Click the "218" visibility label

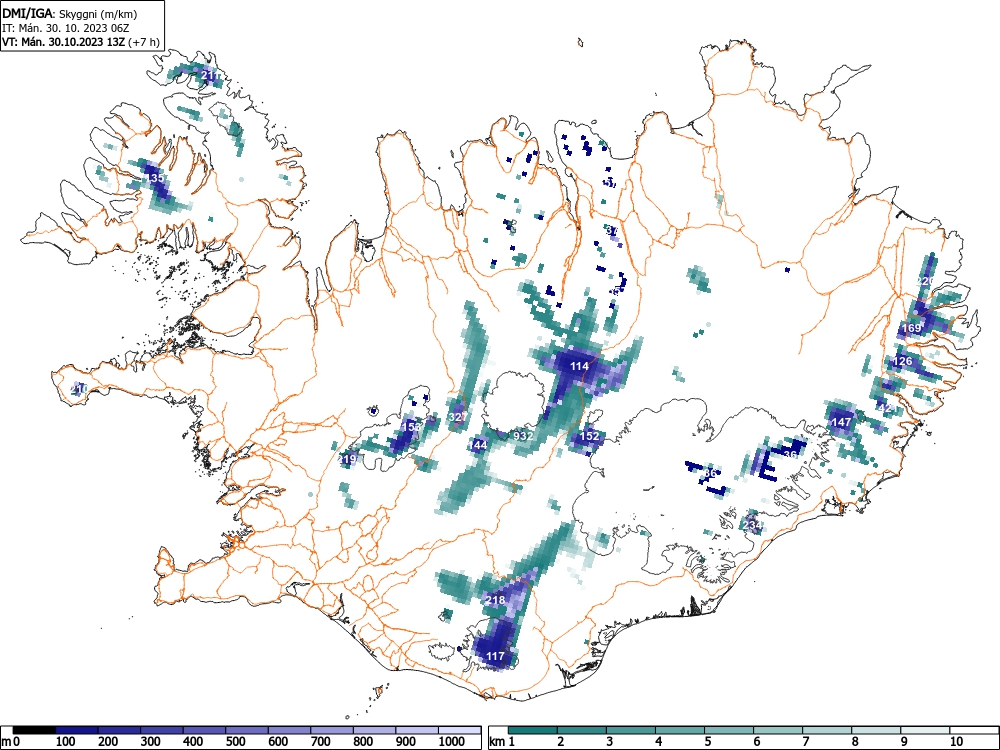pos(495,600)
